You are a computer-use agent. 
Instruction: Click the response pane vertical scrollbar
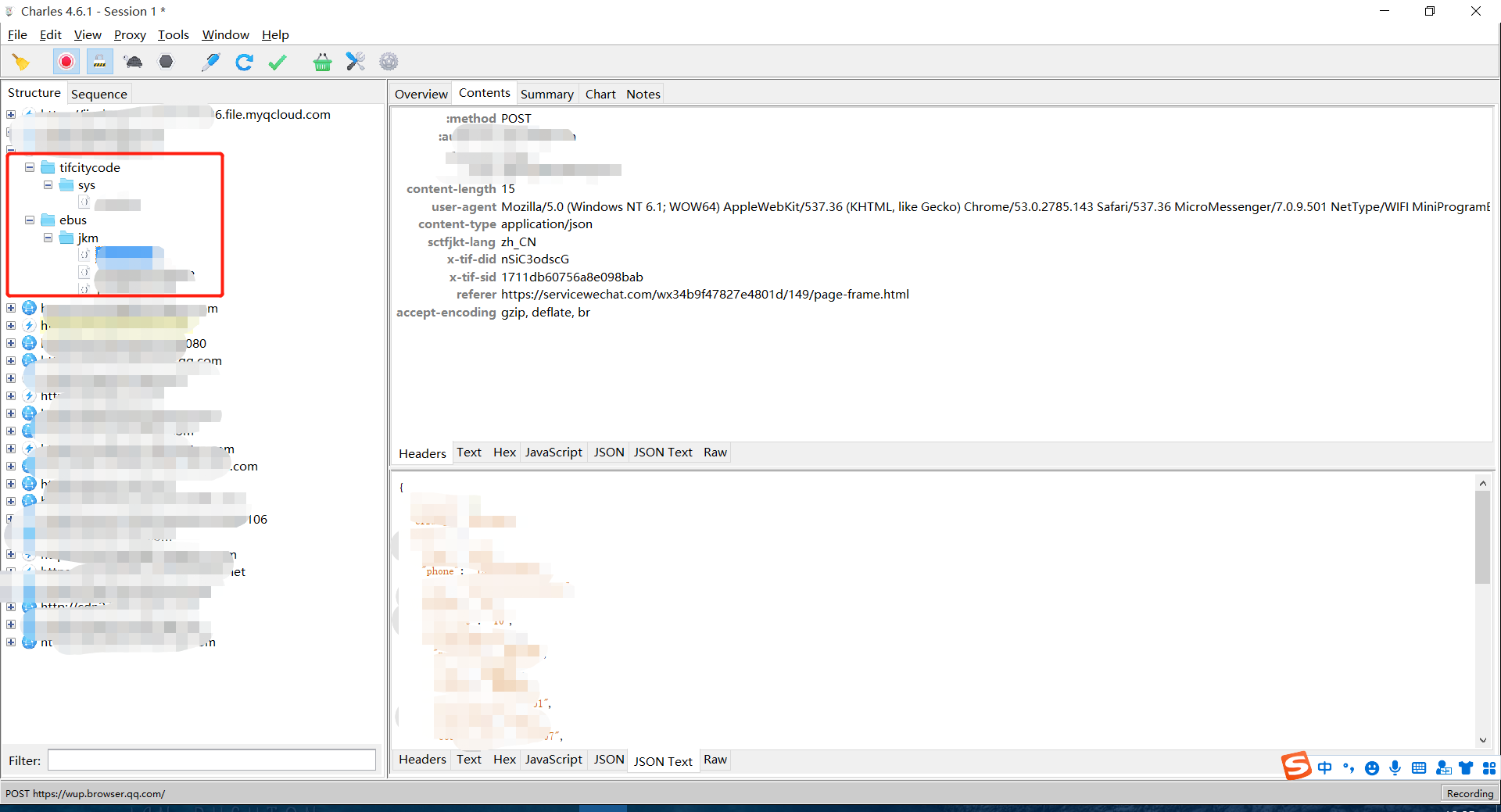pyautogui.click(x=1482, y=547)
